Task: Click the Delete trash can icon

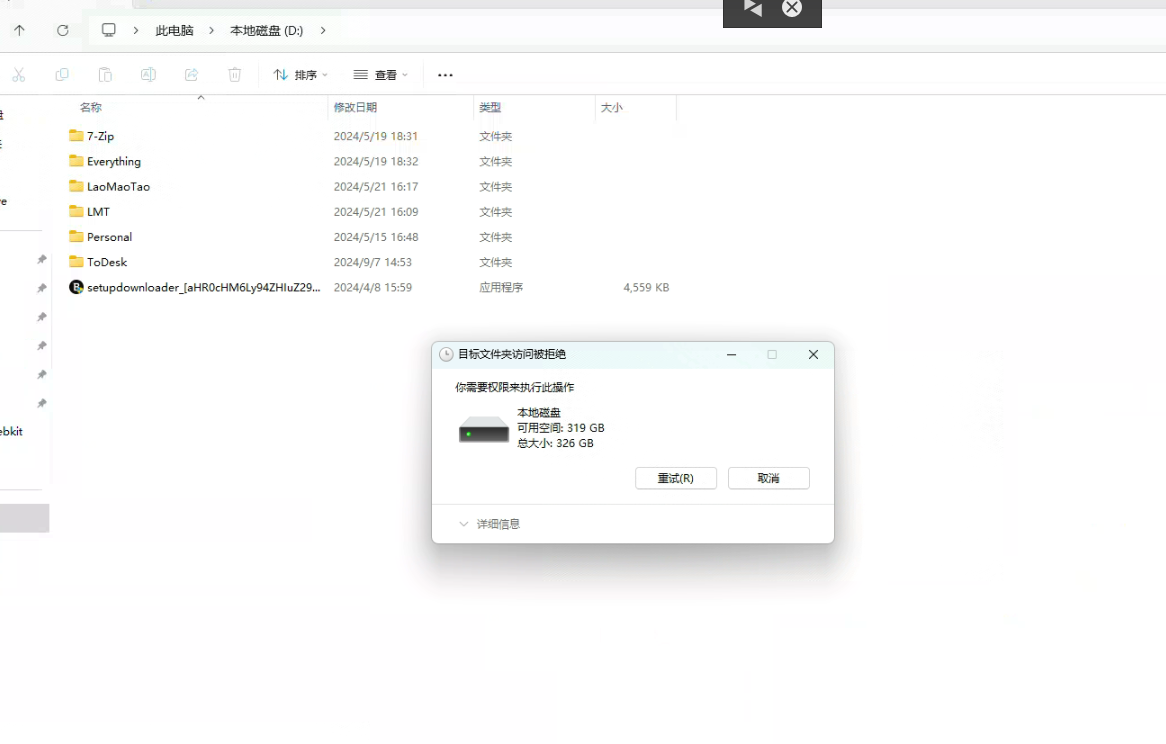Action: [234, 74]
